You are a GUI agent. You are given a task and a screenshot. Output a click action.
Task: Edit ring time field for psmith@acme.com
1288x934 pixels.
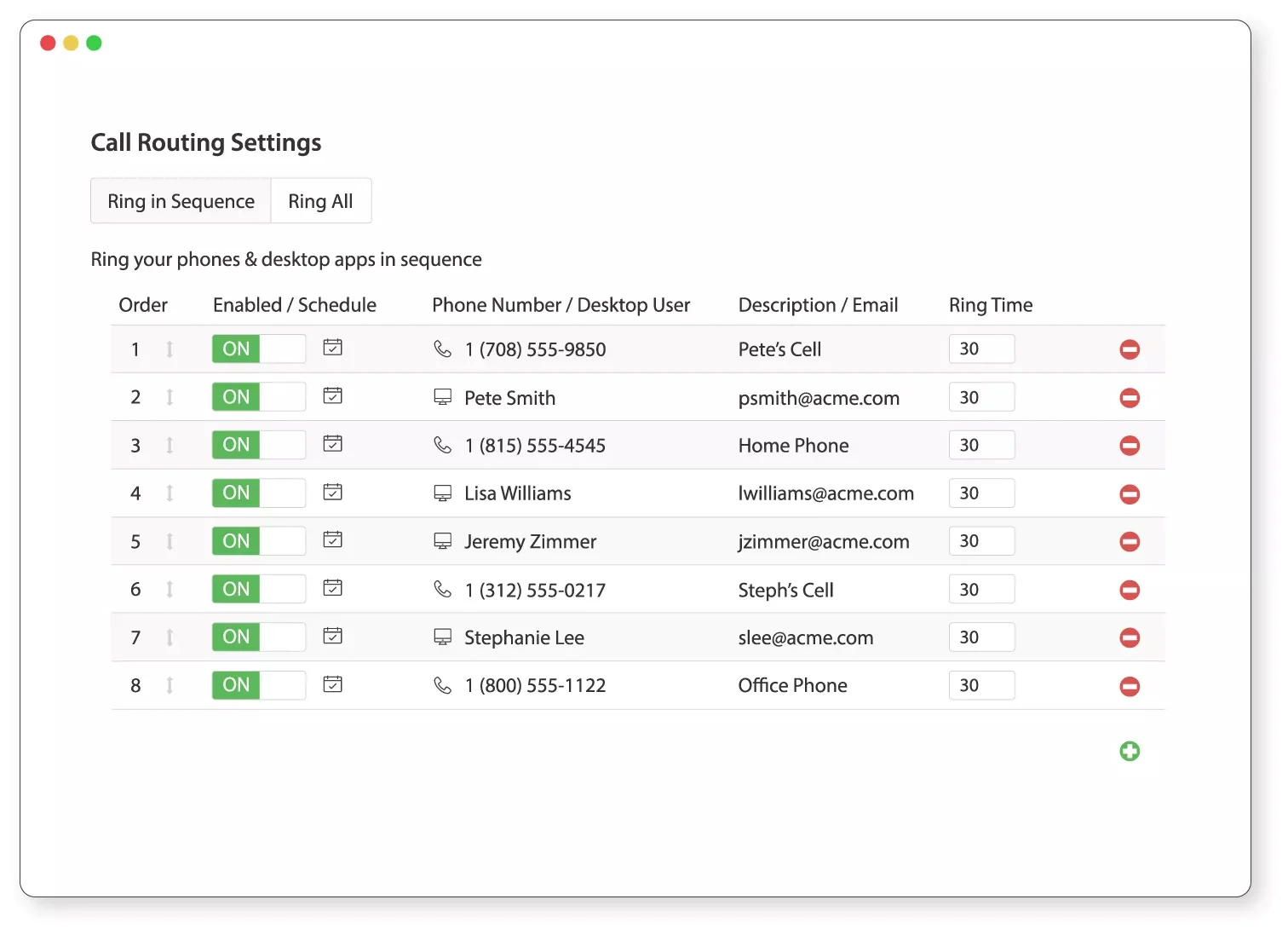pos(981,397)
